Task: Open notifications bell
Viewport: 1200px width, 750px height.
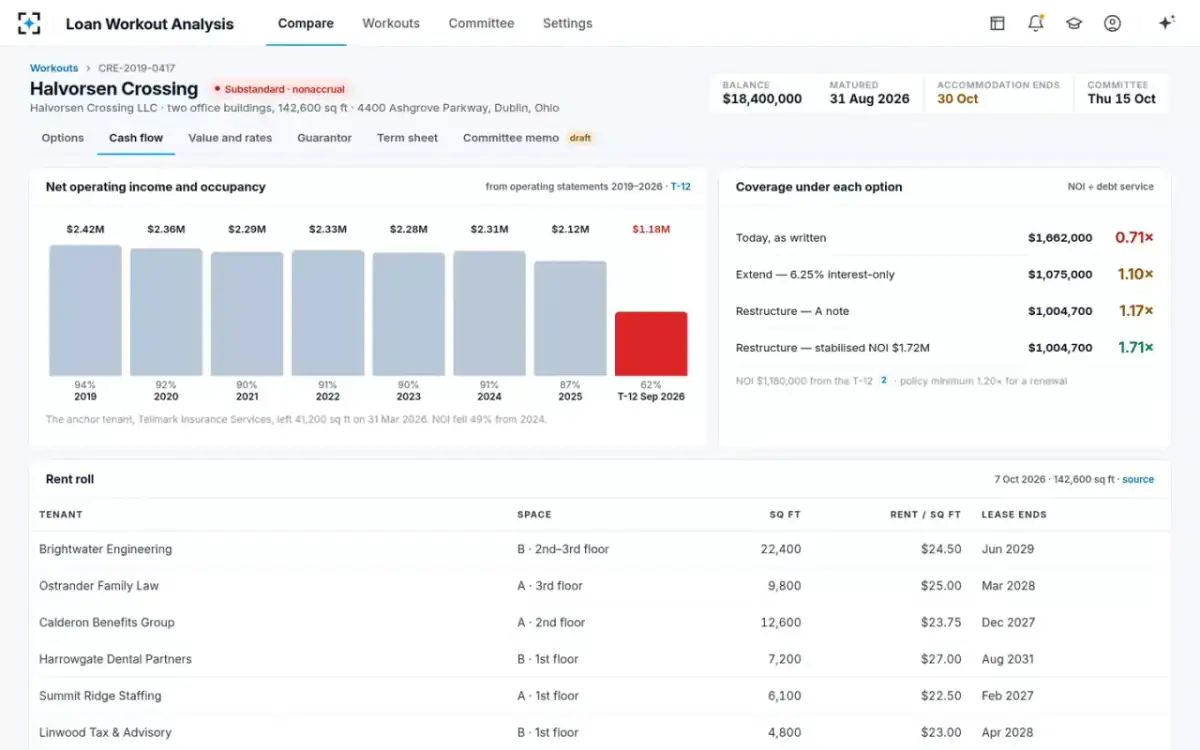Action: [x=1035, y=23]
